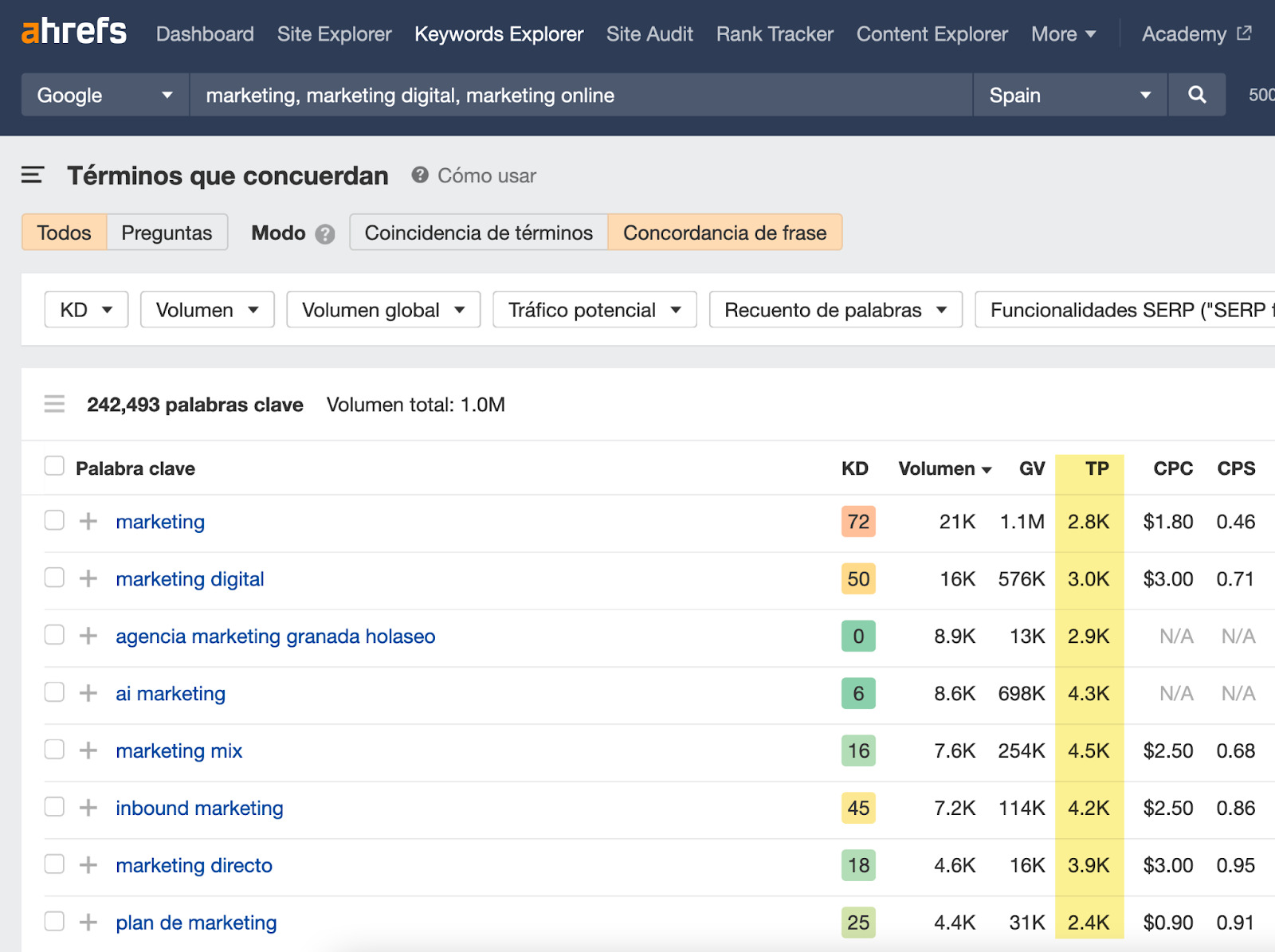
Task: Open the sidebar hamburger menu icon
Action: 32,175
